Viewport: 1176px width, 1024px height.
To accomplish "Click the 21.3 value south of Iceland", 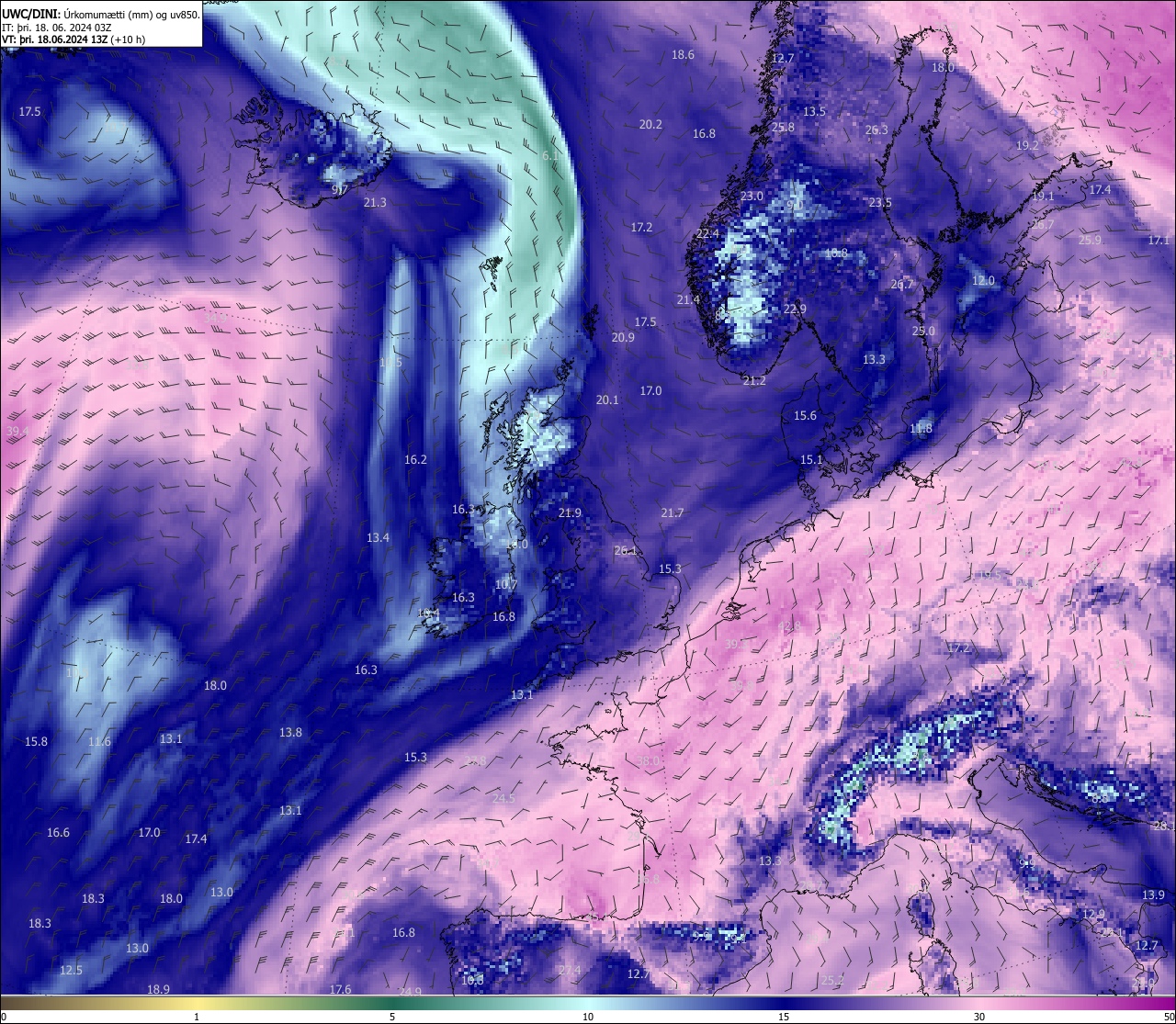I will (375, 203).
